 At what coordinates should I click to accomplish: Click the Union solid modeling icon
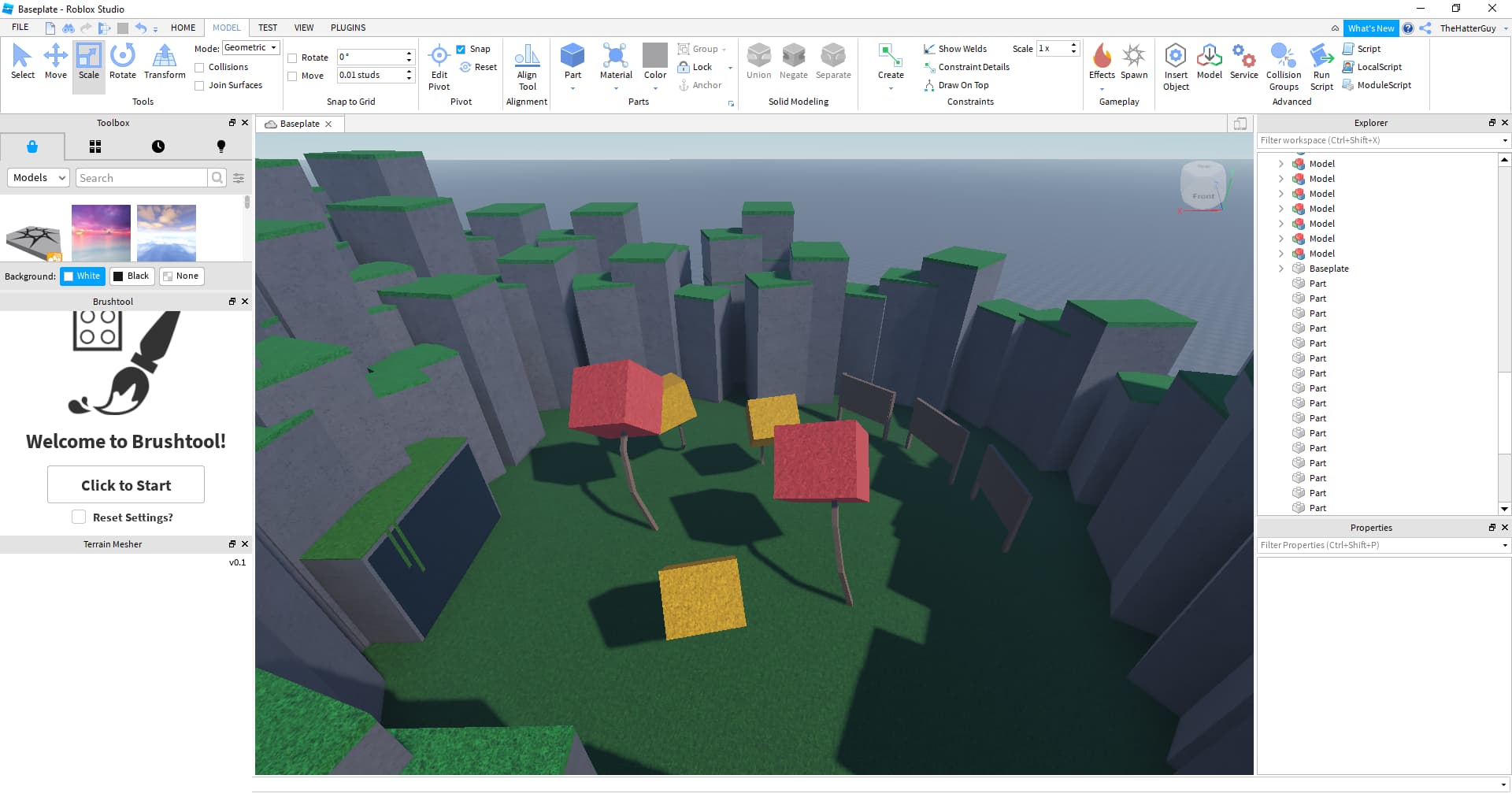tap(758, 61)
